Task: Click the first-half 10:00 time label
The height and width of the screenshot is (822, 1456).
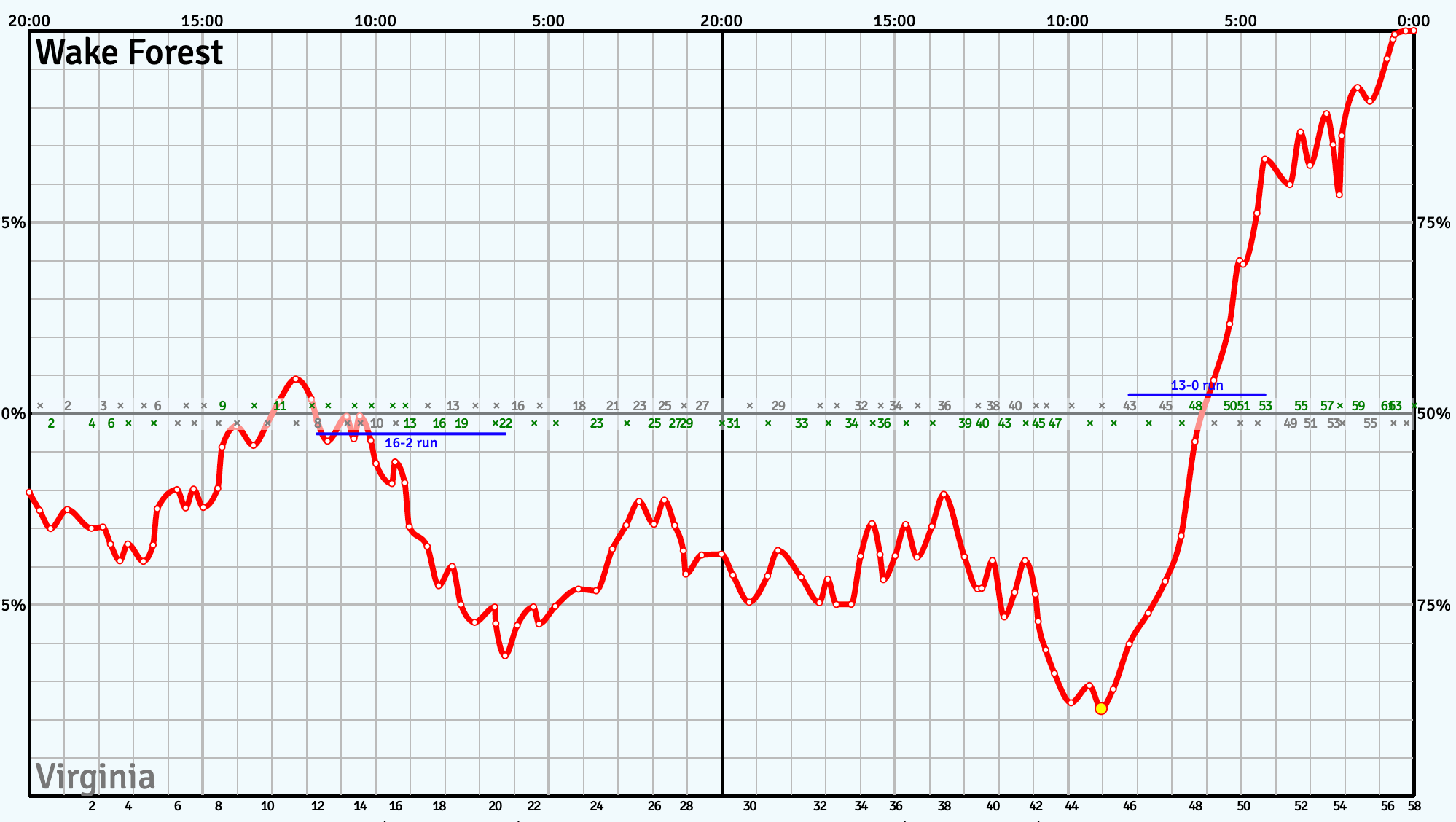Action: point(375,21)
